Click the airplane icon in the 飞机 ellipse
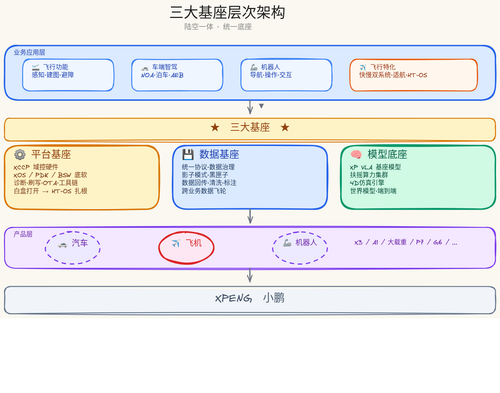This screenshot has width=500, height=393. tap(176, 243)
